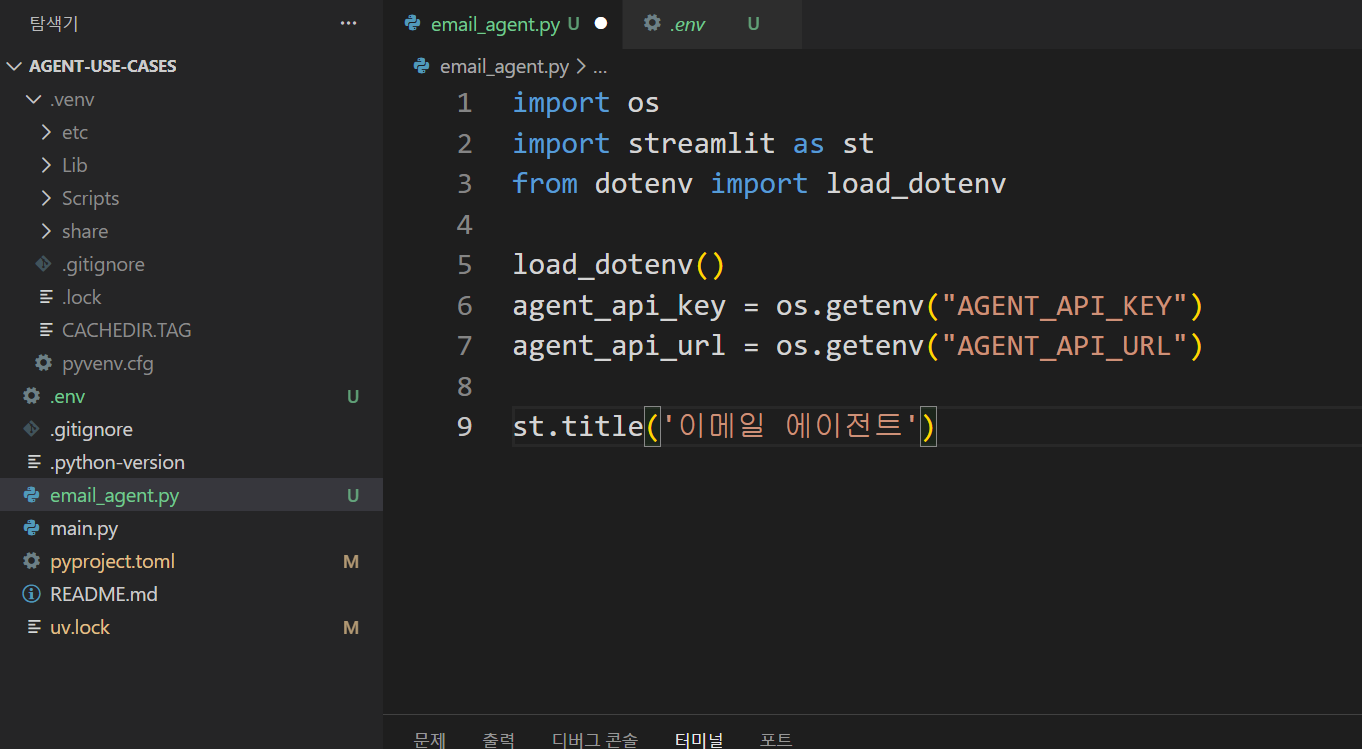
Task: Open the 터미널 panel tab
Action: pyautogui.click(x=699, y=739)
